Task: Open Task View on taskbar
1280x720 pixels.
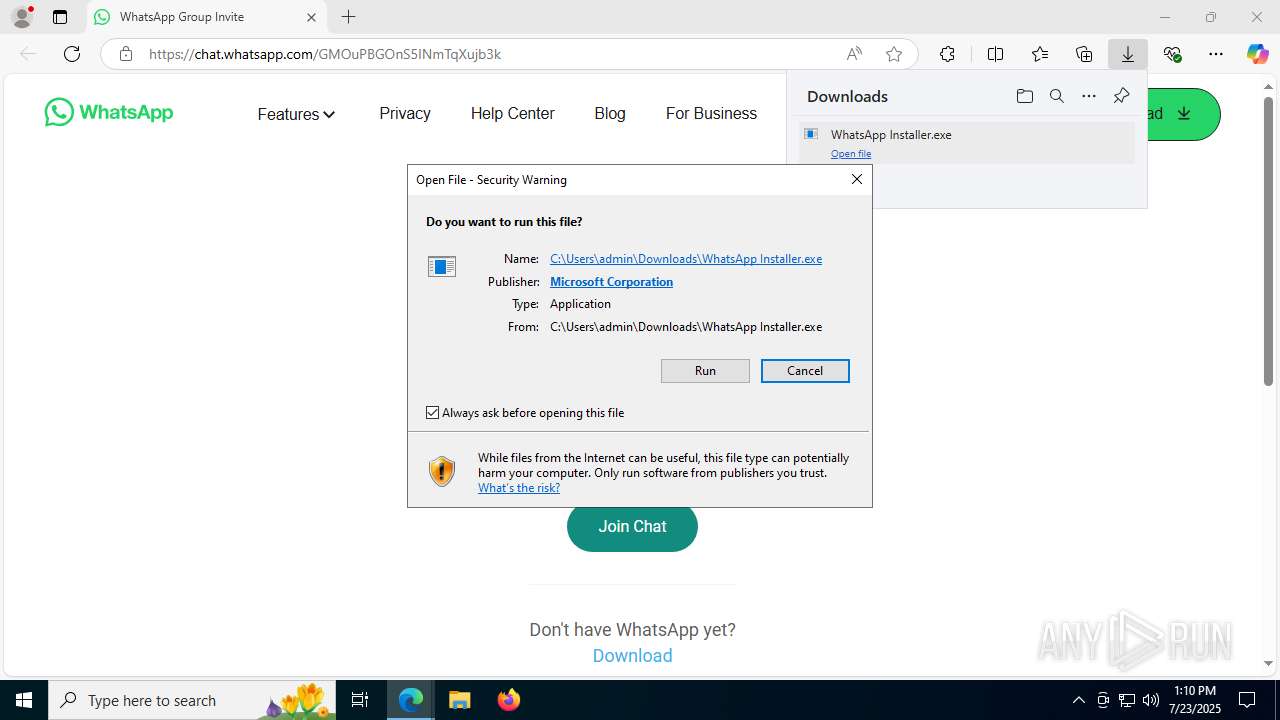Action: point(360,700)
